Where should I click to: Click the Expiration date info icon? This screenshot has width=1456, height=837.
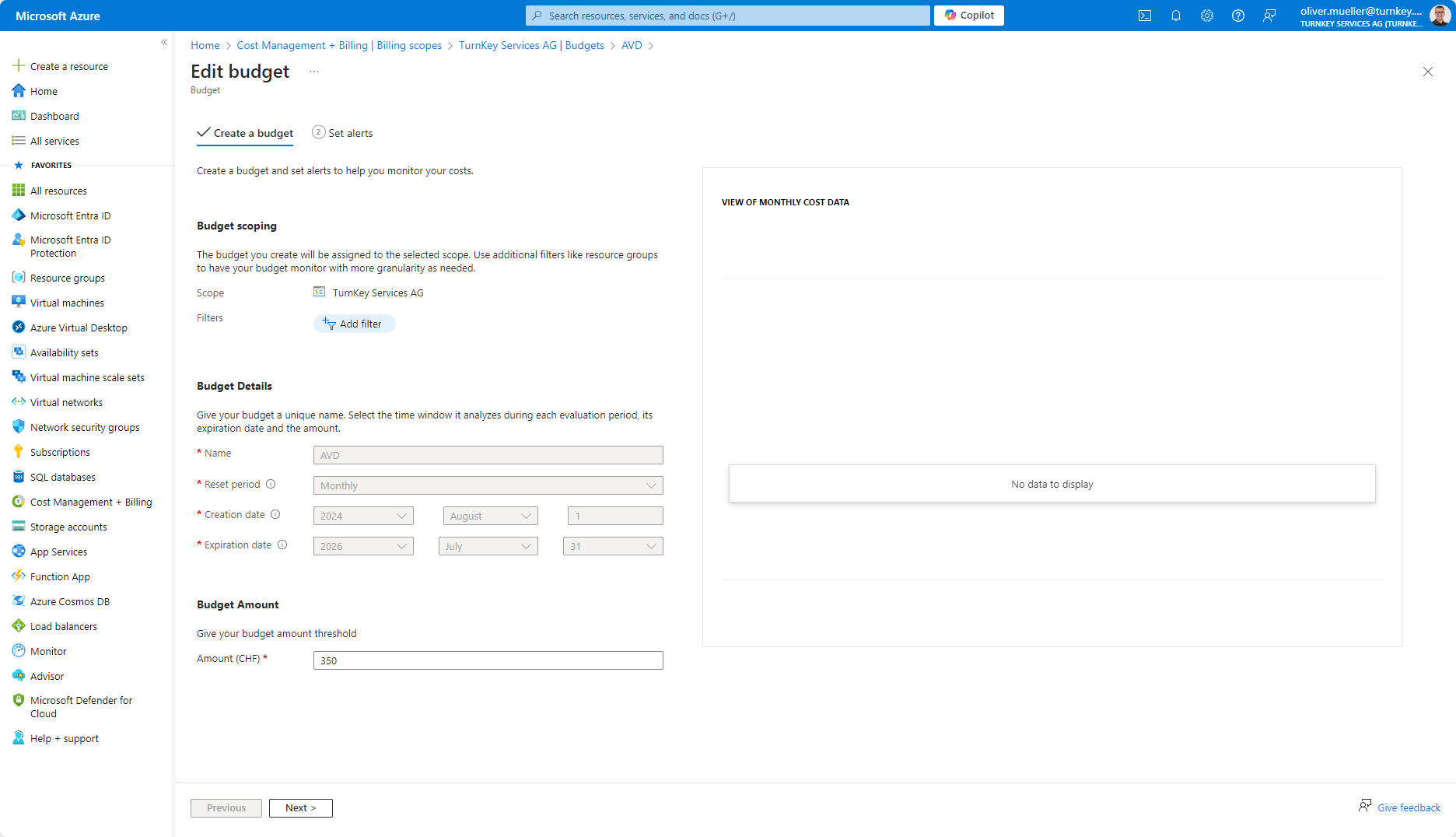point(282,545)
